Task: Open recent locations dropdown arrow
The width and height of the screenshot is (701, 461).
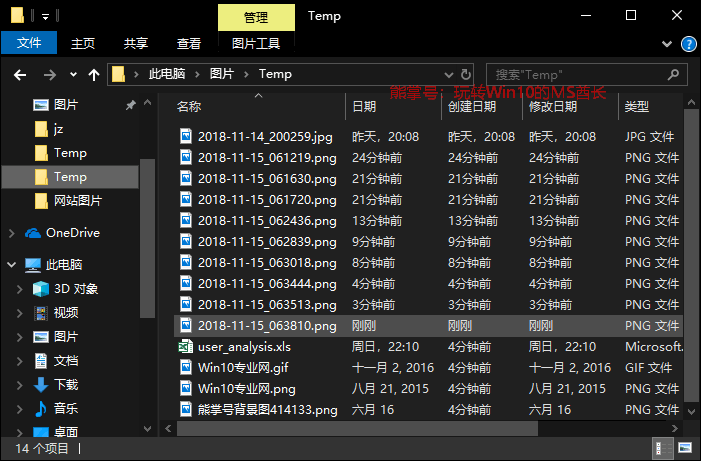Action: [x=73, y=75]
